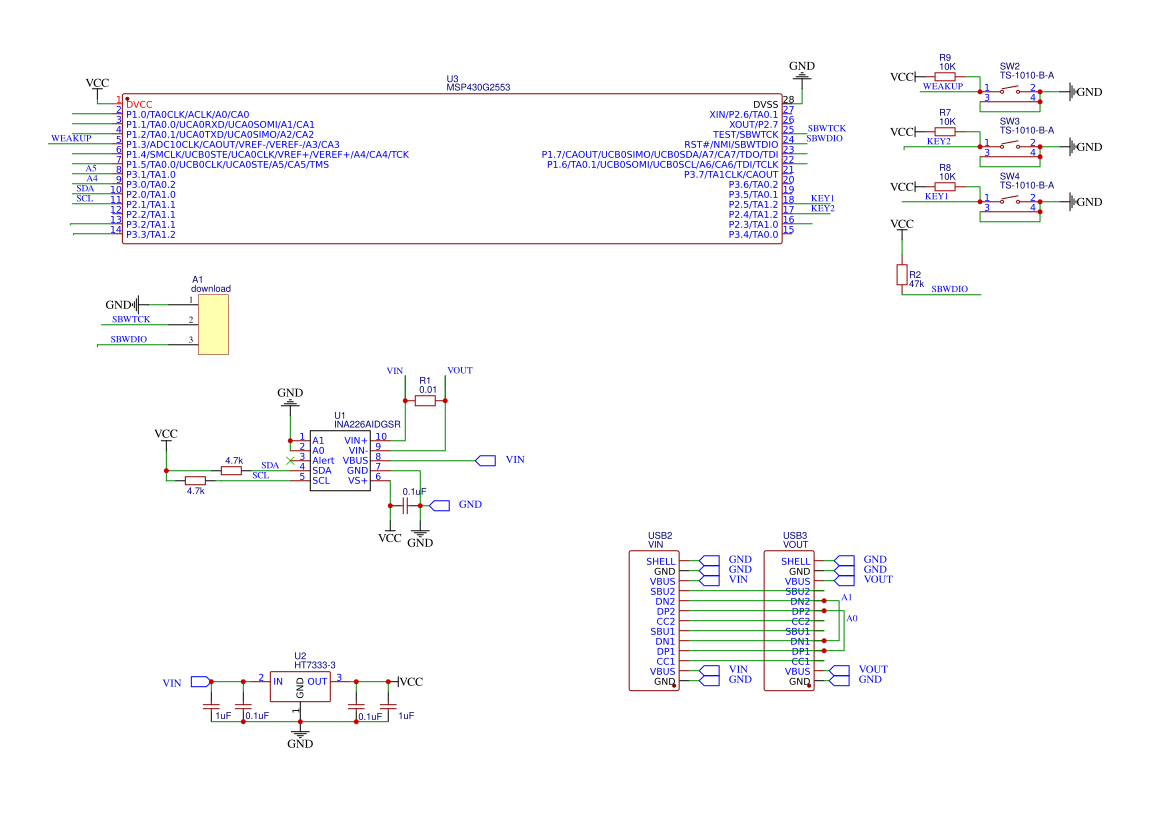The width and height of the screenshot is (1169, 827).
Task: Click the R9 10K pull-up resistor
Action: click(945, 77)
